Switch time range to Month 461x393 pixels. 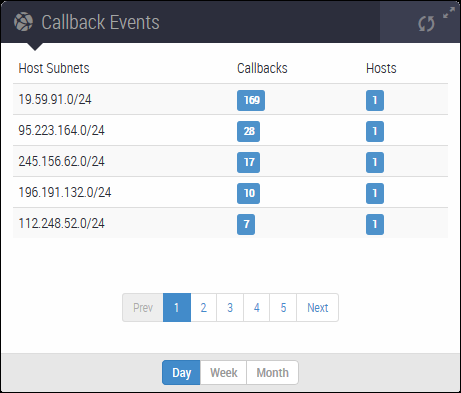pos(272,372)
